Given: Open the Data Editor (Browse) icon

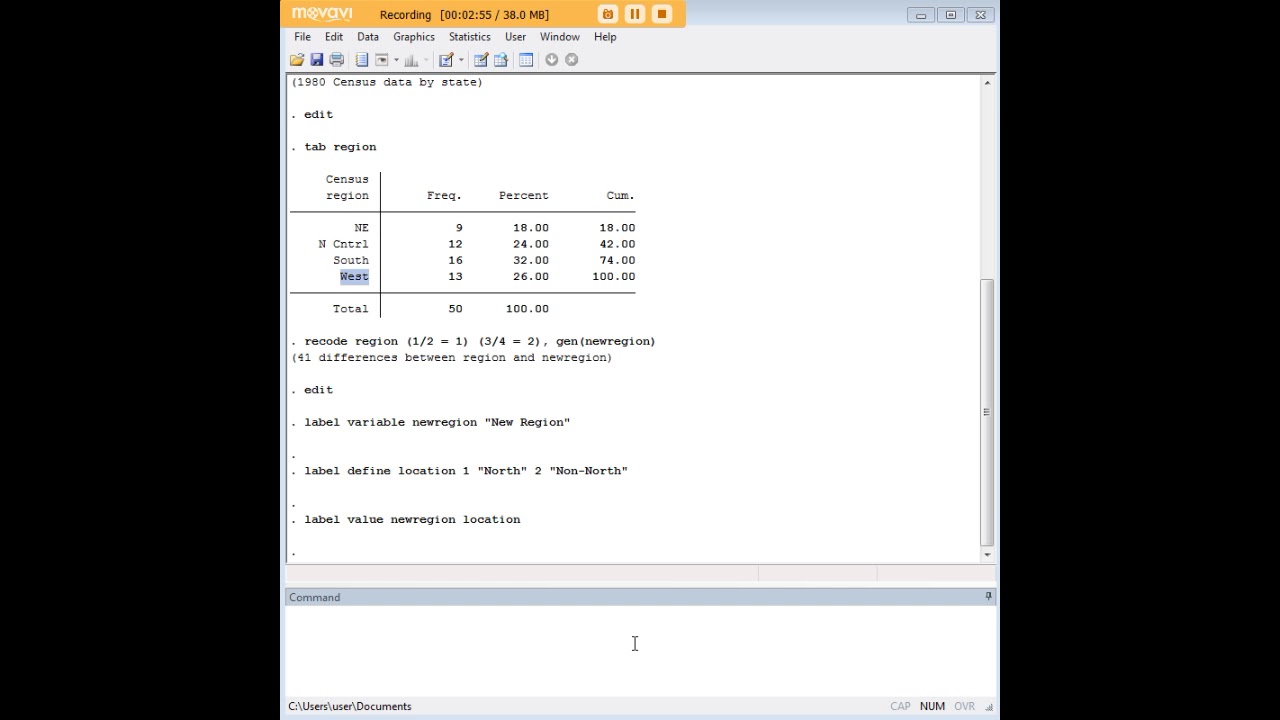Looking at the screenshot, I should pyautogui.click(x=501, y=60).
